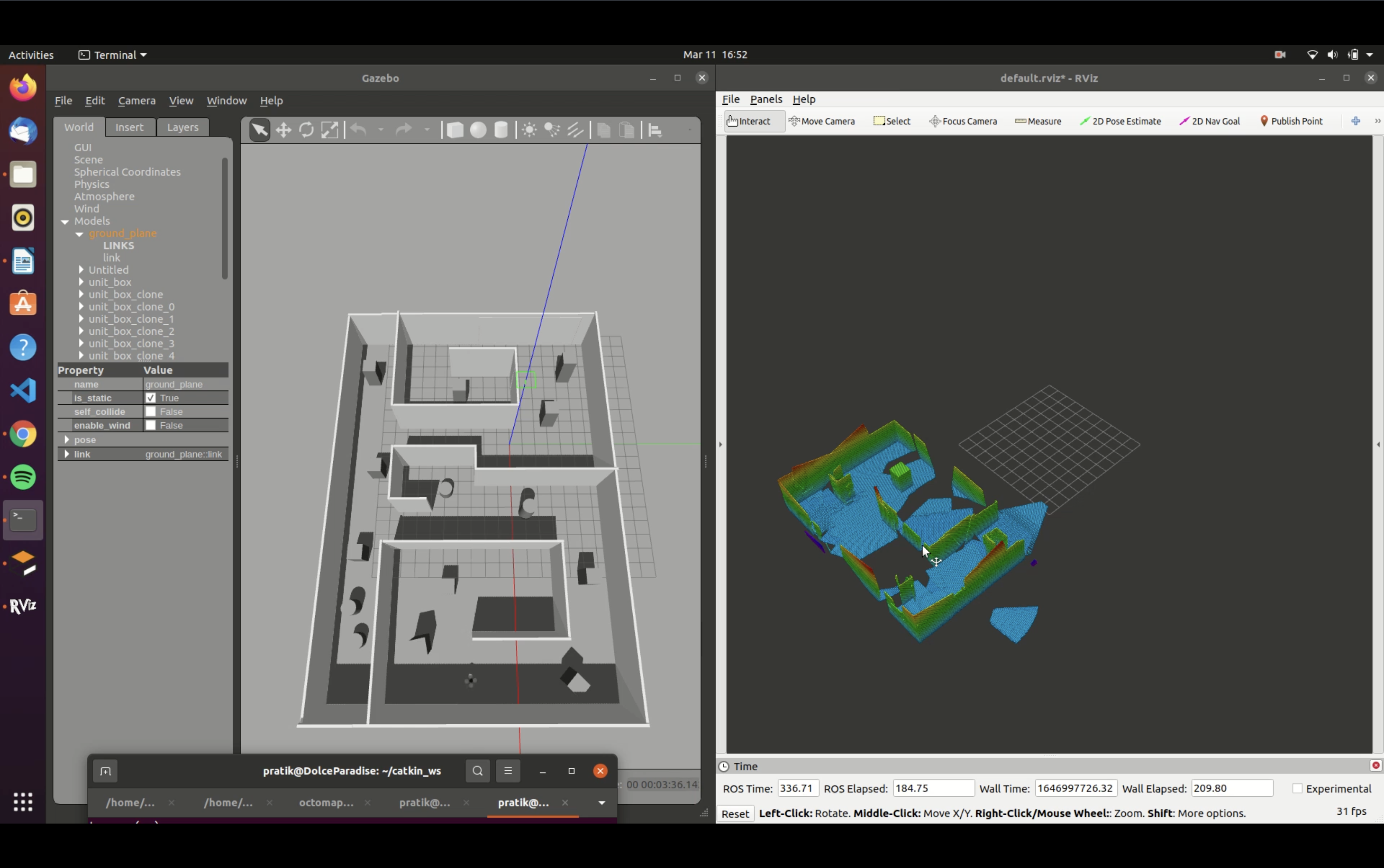
Task: Open the undo history dropdown arrow
Action: coord(380,130)
